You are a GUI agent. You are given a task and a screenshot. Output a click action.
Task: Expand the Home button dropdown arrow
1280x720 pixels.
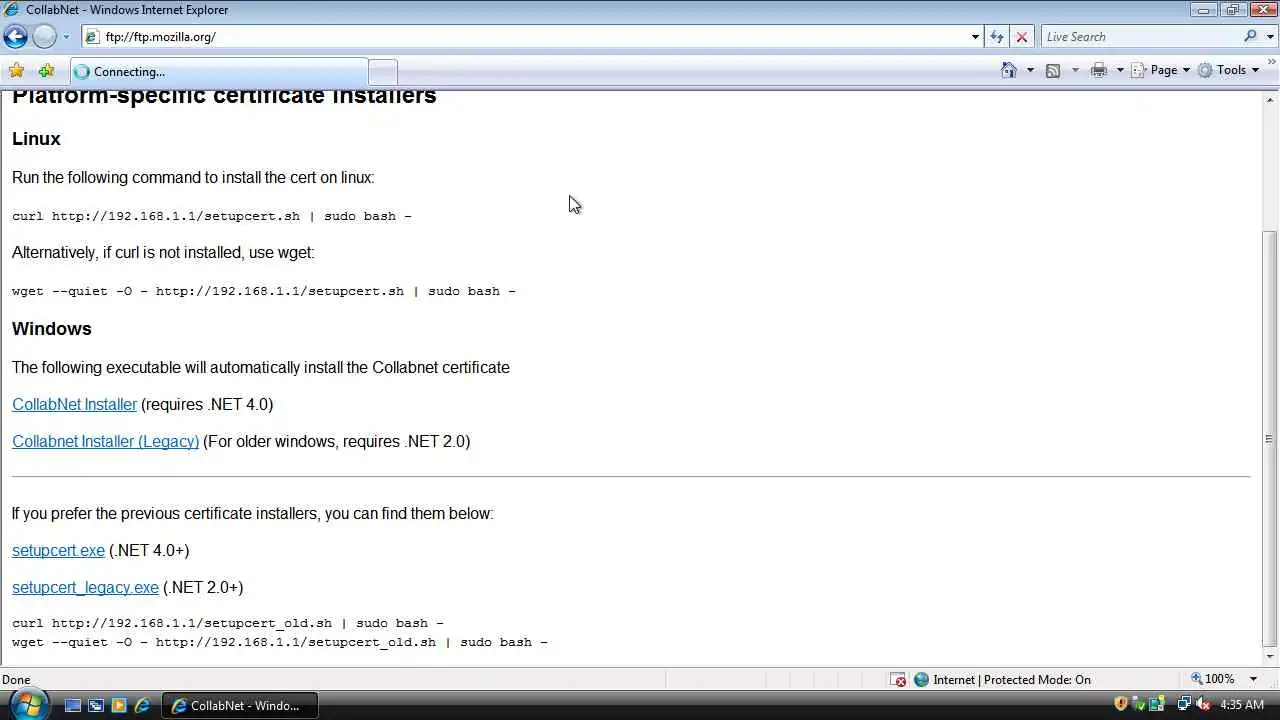pyautogui.click(x=1030, y=70)
